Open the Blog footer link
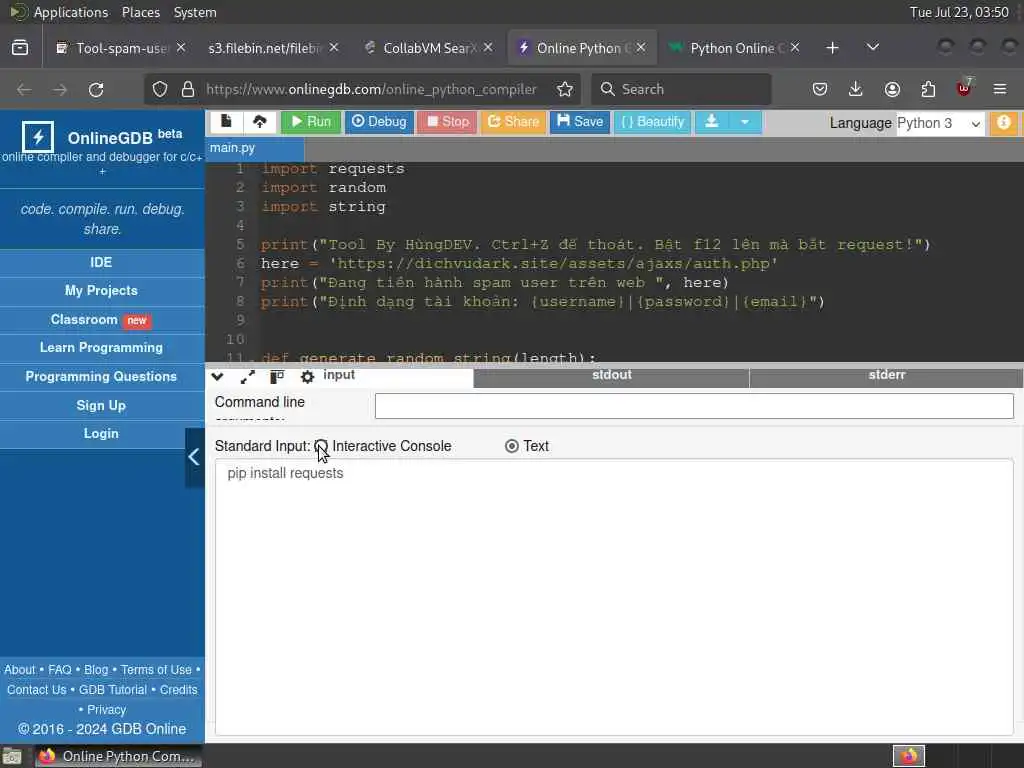The height and width of the screenshot is (768, 1024). [96, 670]
